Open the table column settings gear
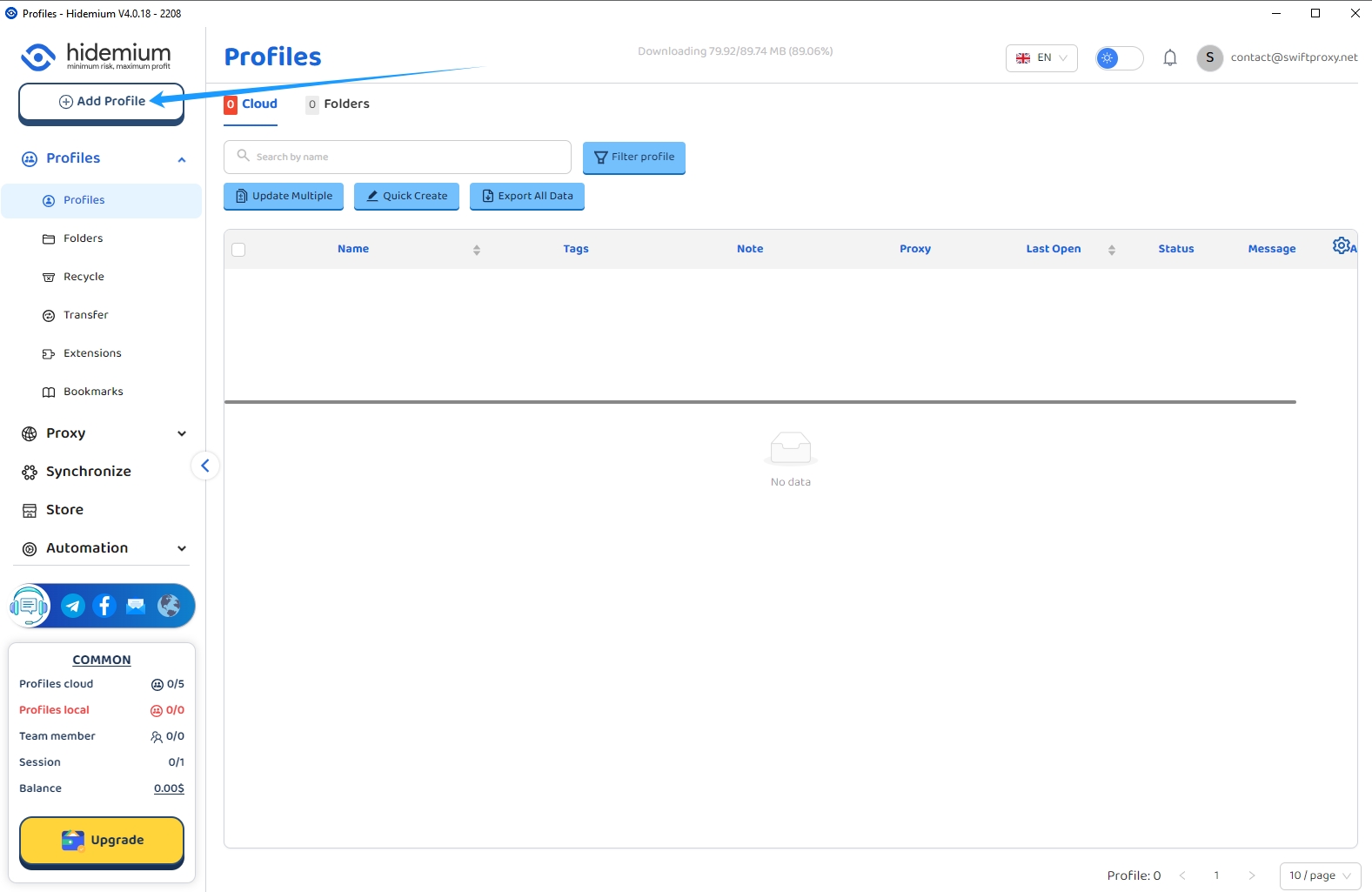The height and width of the screenshot is (892, 1372). click(1342, 246)
